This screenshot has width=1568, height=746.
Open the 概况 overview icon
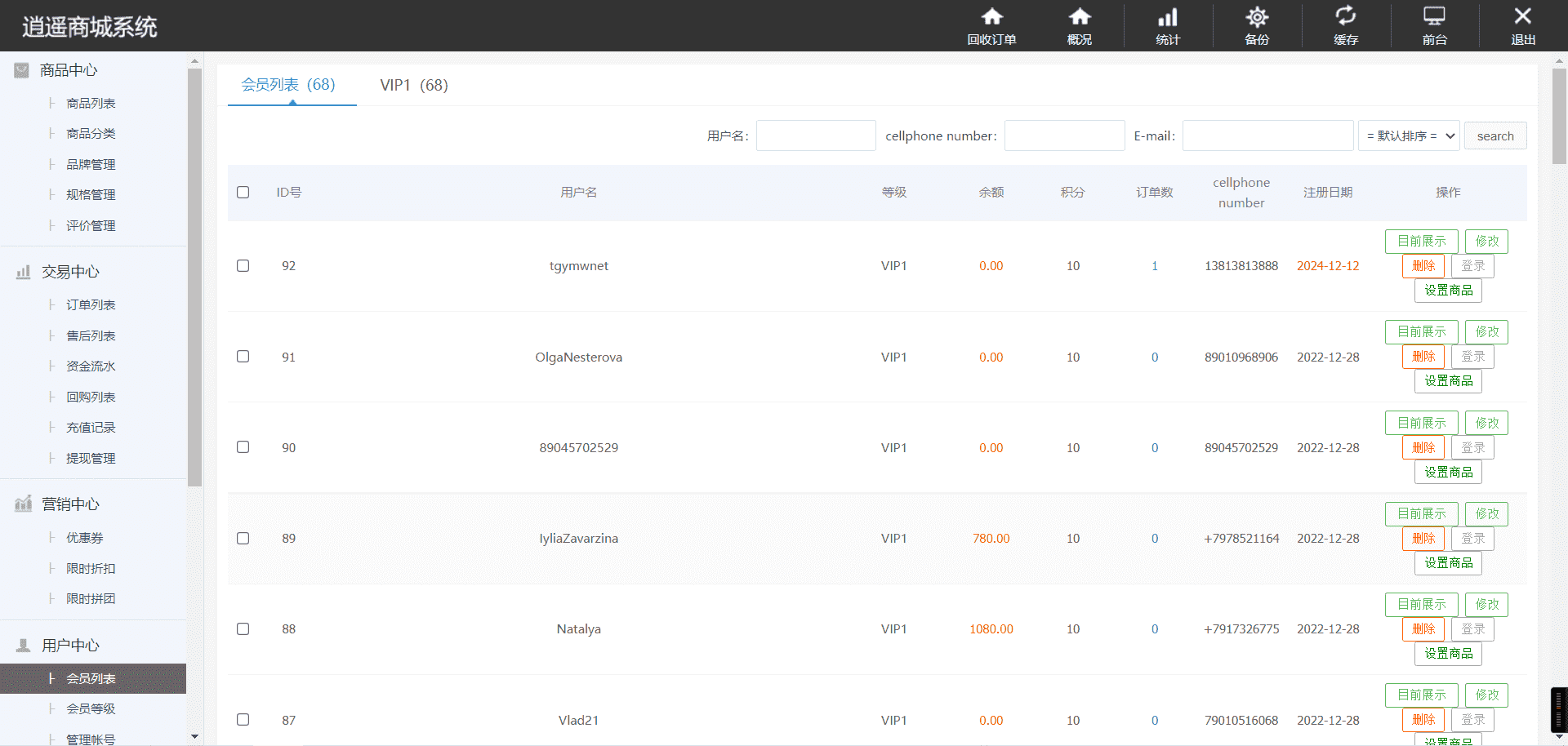click(x=1080, y=16)
